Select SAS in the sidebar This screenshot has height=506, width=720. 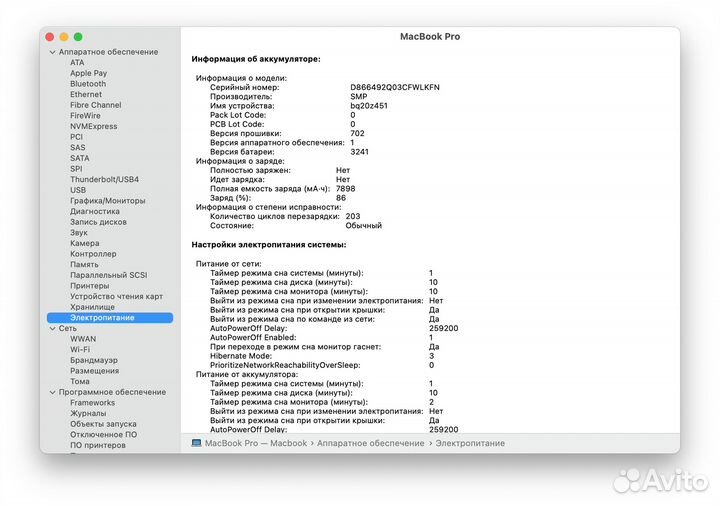[x=78, y=147]
